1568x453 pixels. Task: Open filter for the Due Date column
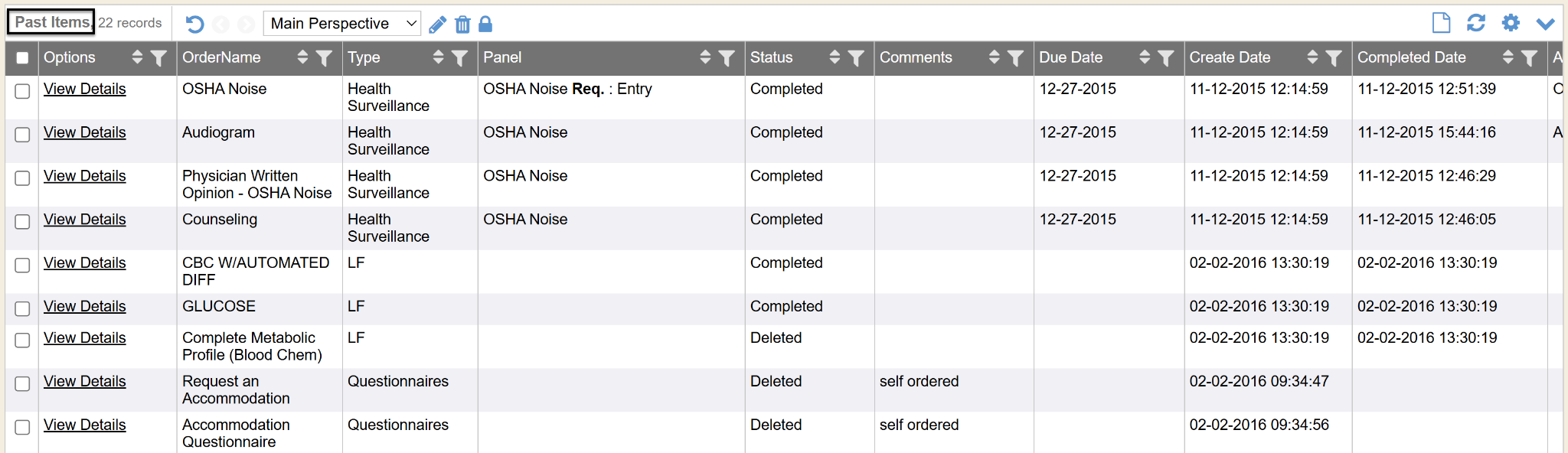click(x=1166, y=58)
